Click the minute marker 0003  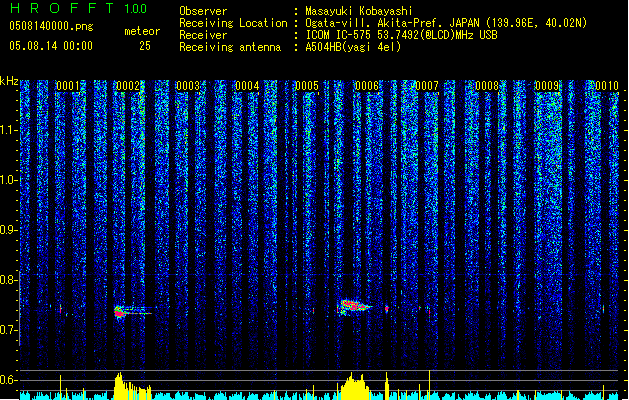(x=188, y=86)
